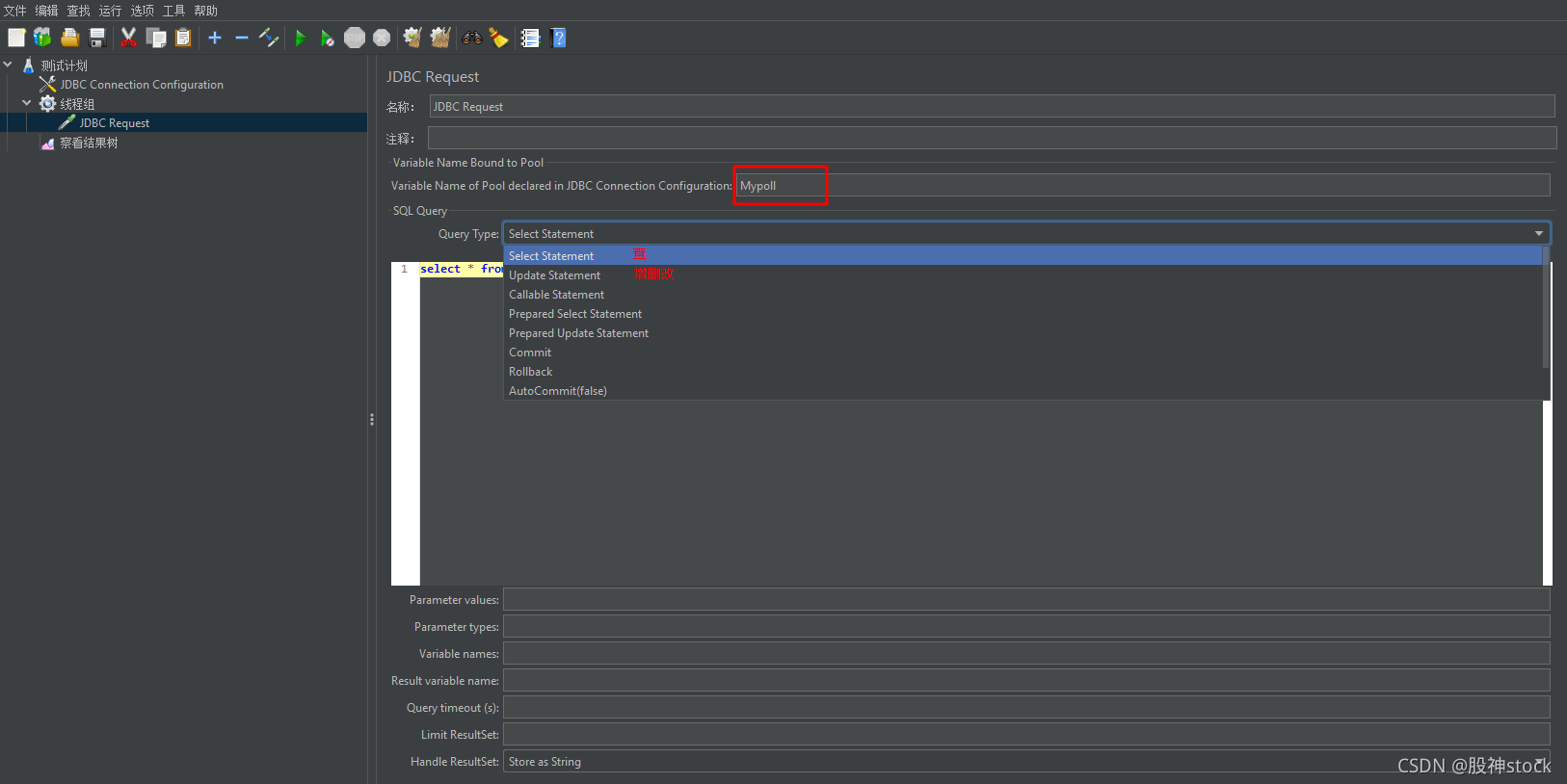1567x784 pixels.
Task: Click the 注释 comments input field
Action: pyautogui.click(x=992, y=138)
